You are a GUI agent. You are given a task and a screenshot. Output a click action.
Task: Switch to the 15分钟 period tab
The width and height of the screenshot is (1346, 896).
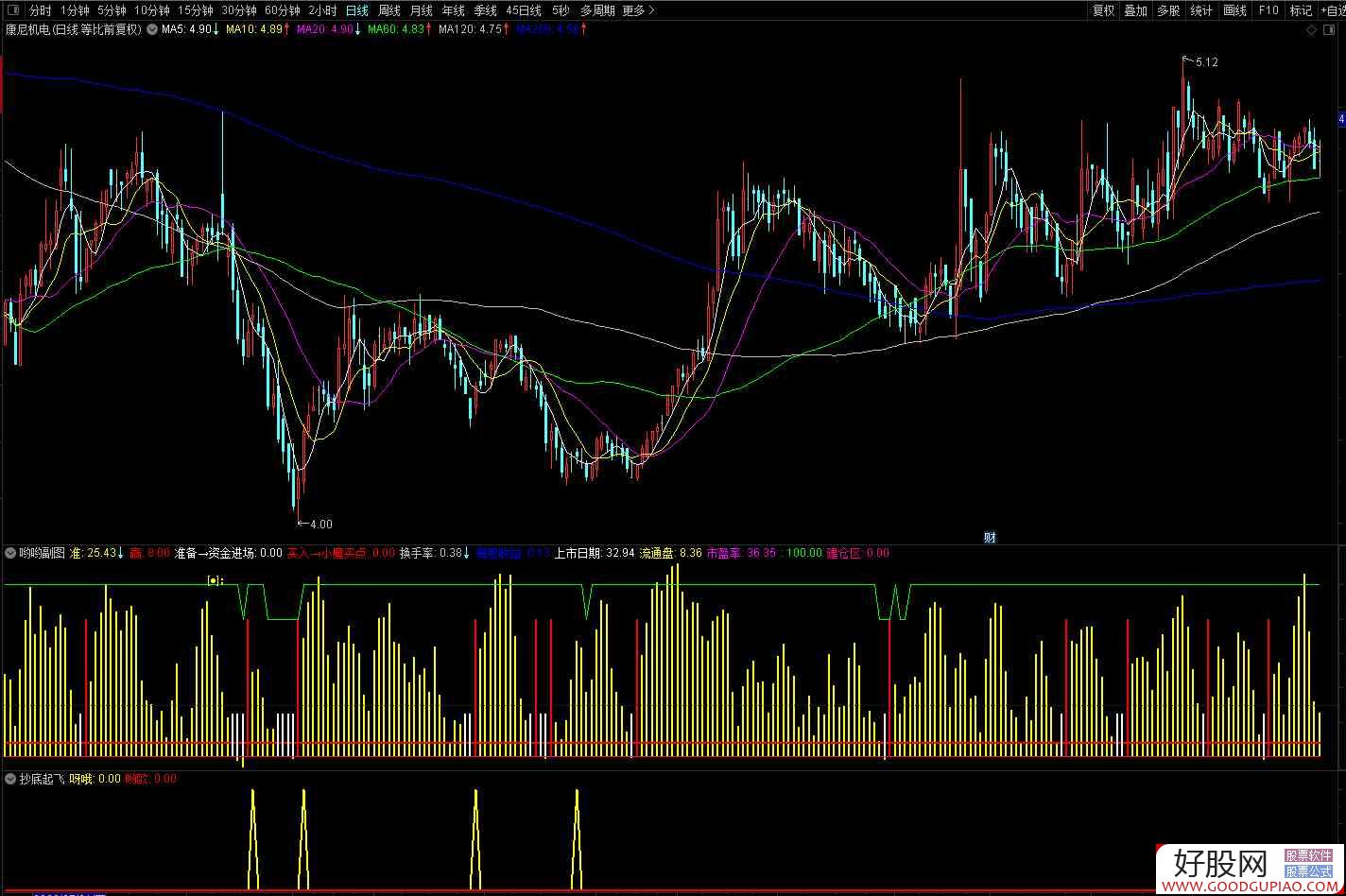click(196, 10)
